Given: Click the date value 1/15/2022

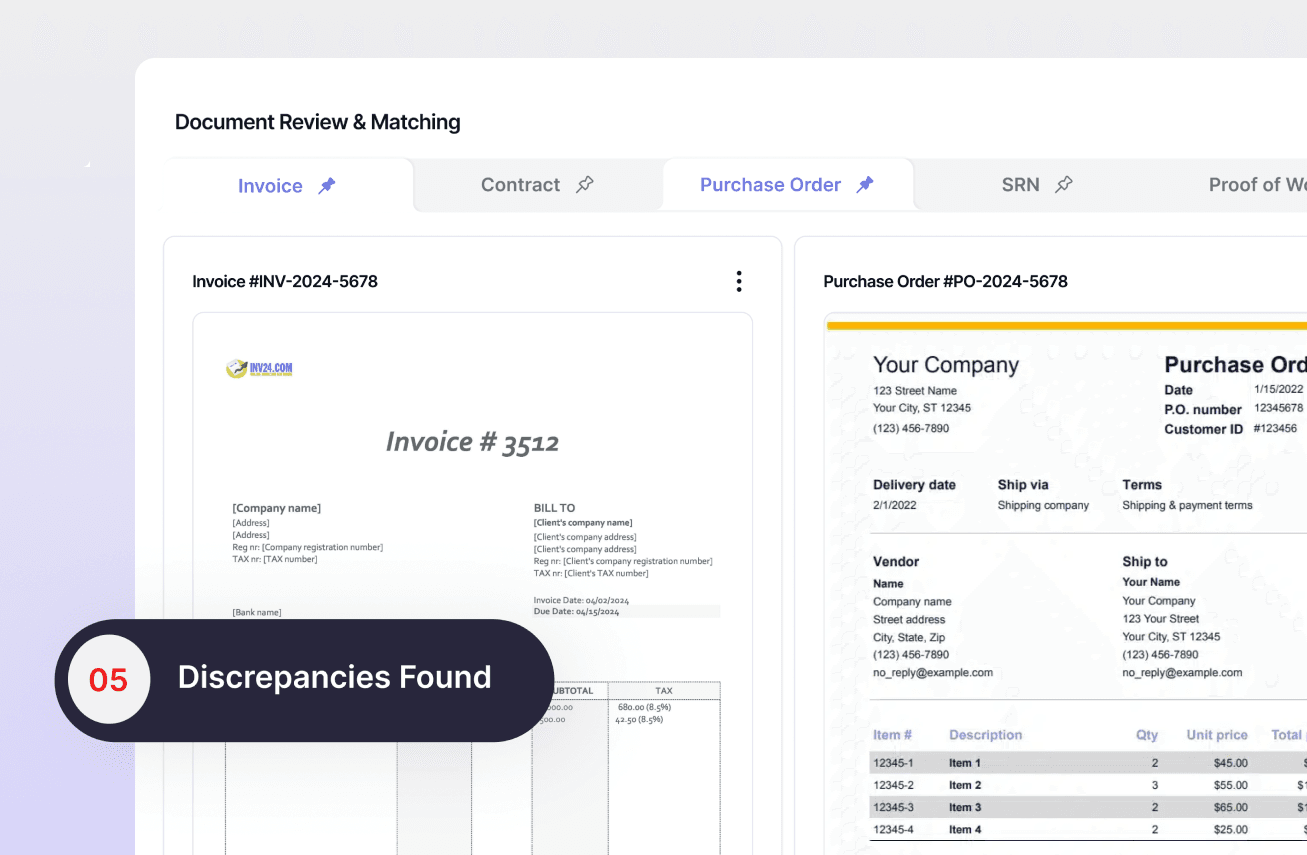Looking at the screenshot, I should click(x=1279, y=389).
